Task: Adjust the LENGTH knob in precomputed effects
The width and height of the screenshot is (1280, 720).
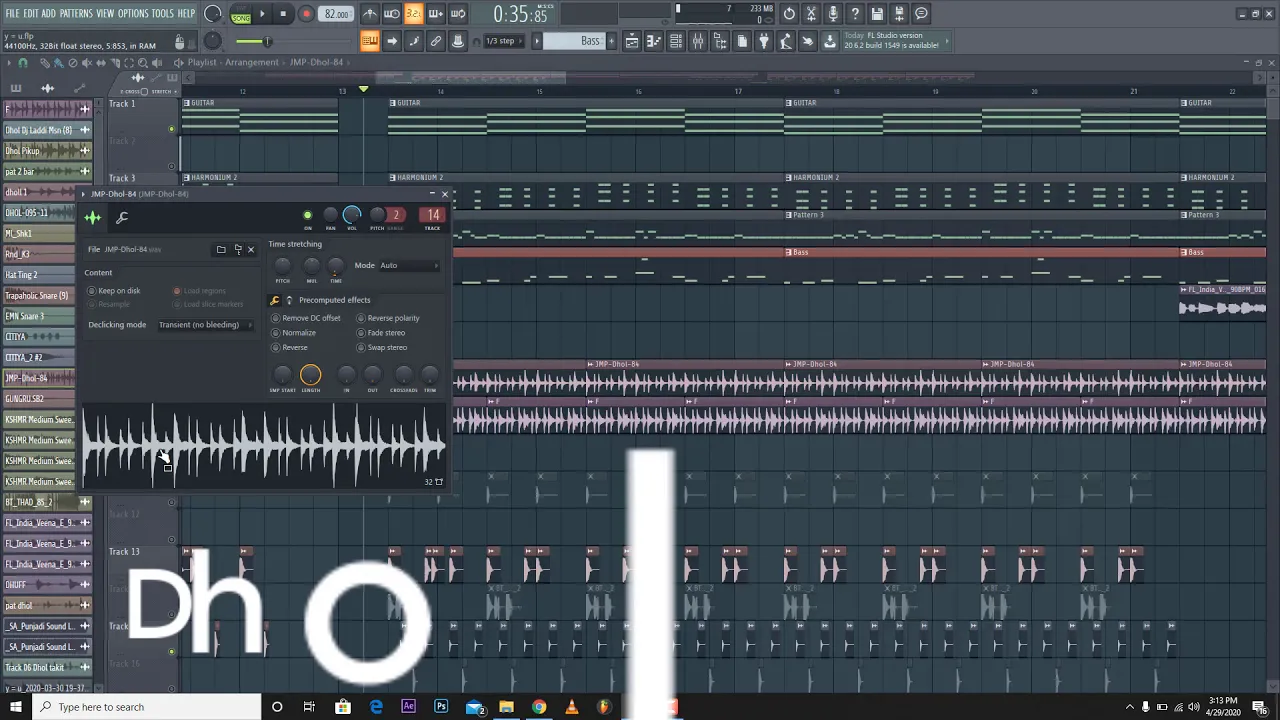Action: pos(310,375)
